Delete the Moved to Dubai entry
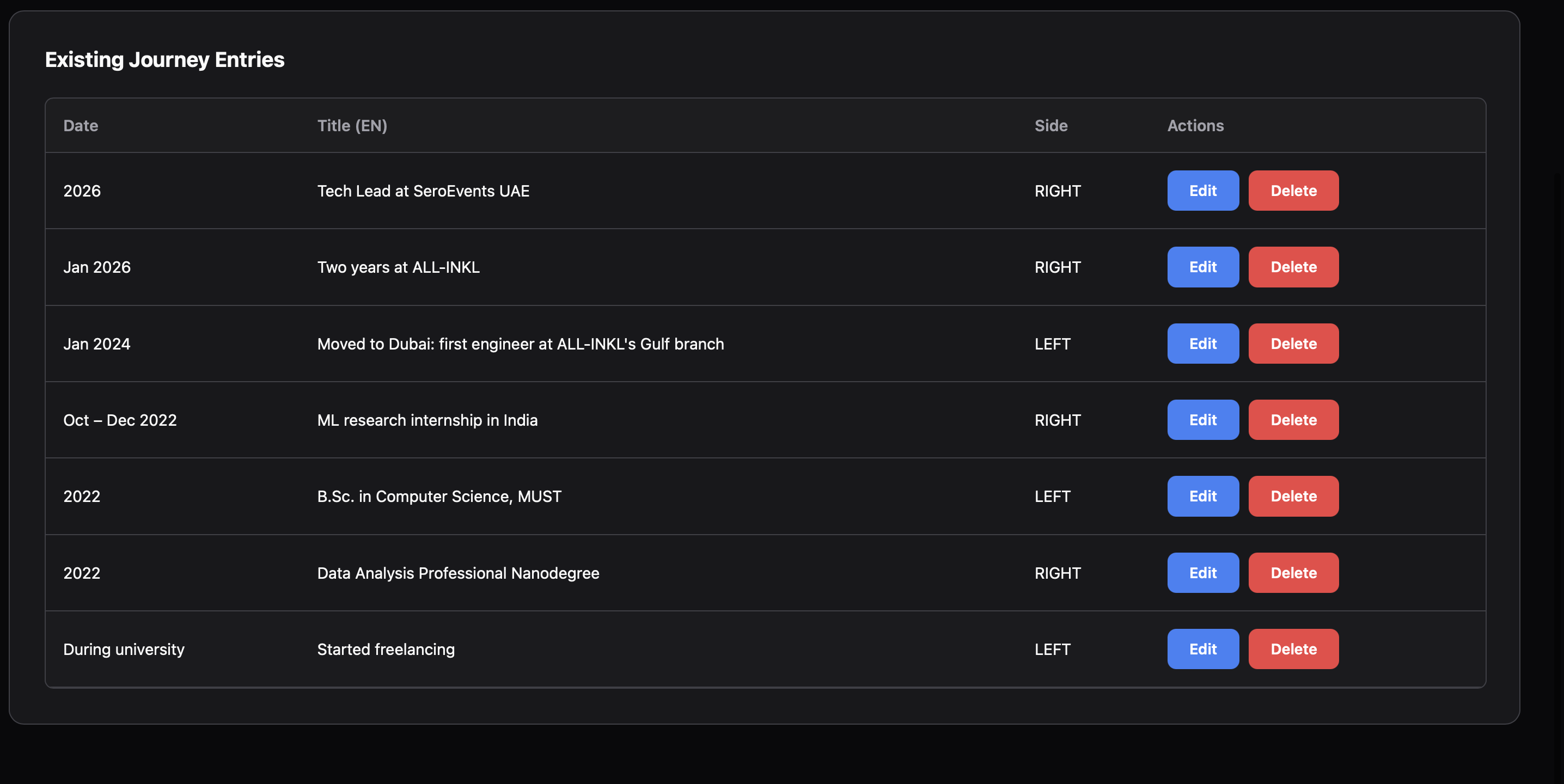1564x784 pixels. 1293,344
